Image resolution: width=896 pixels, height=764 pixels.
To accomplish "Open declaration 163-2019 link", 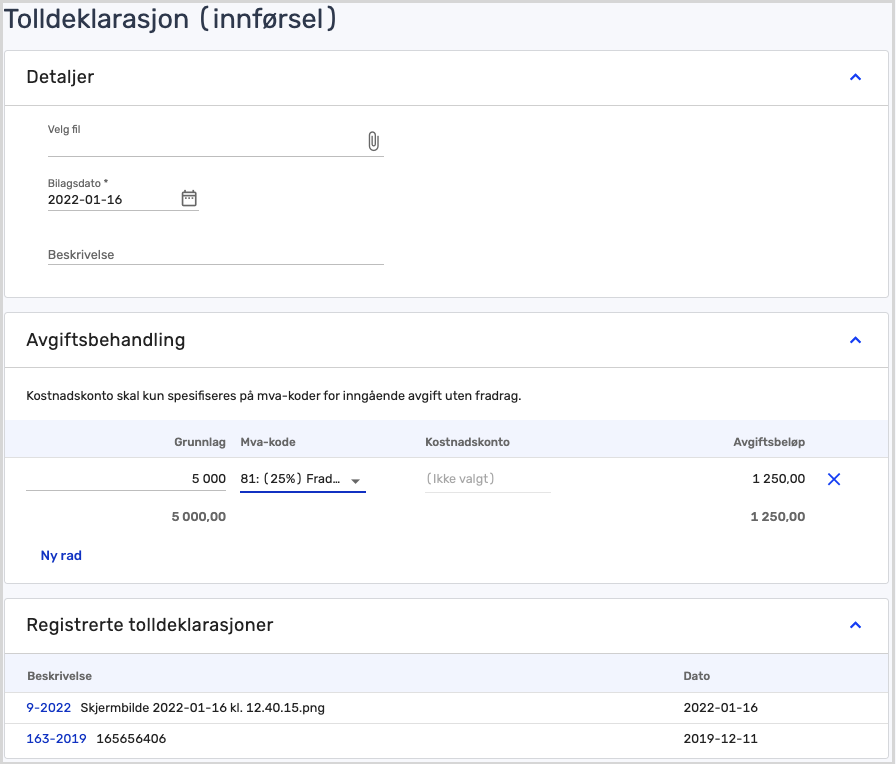I will [x=56, y=738].
